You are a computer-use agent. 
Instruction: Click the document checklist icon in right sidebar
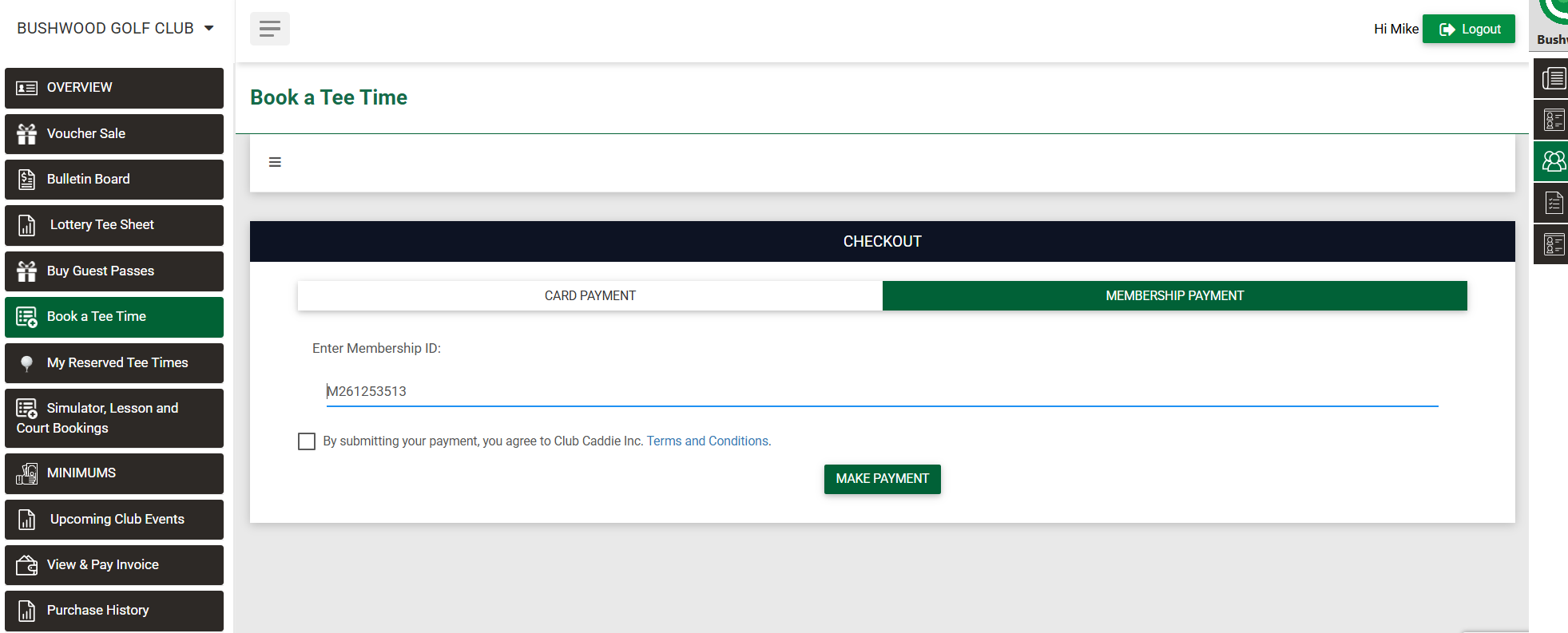coord(1553,203)
